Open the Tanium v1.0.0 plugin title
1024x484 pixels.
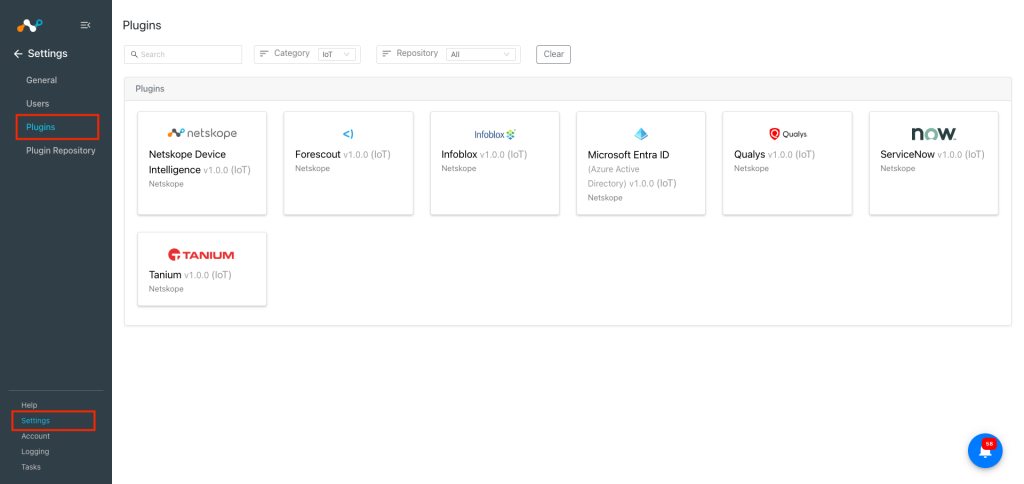point(190,275)
